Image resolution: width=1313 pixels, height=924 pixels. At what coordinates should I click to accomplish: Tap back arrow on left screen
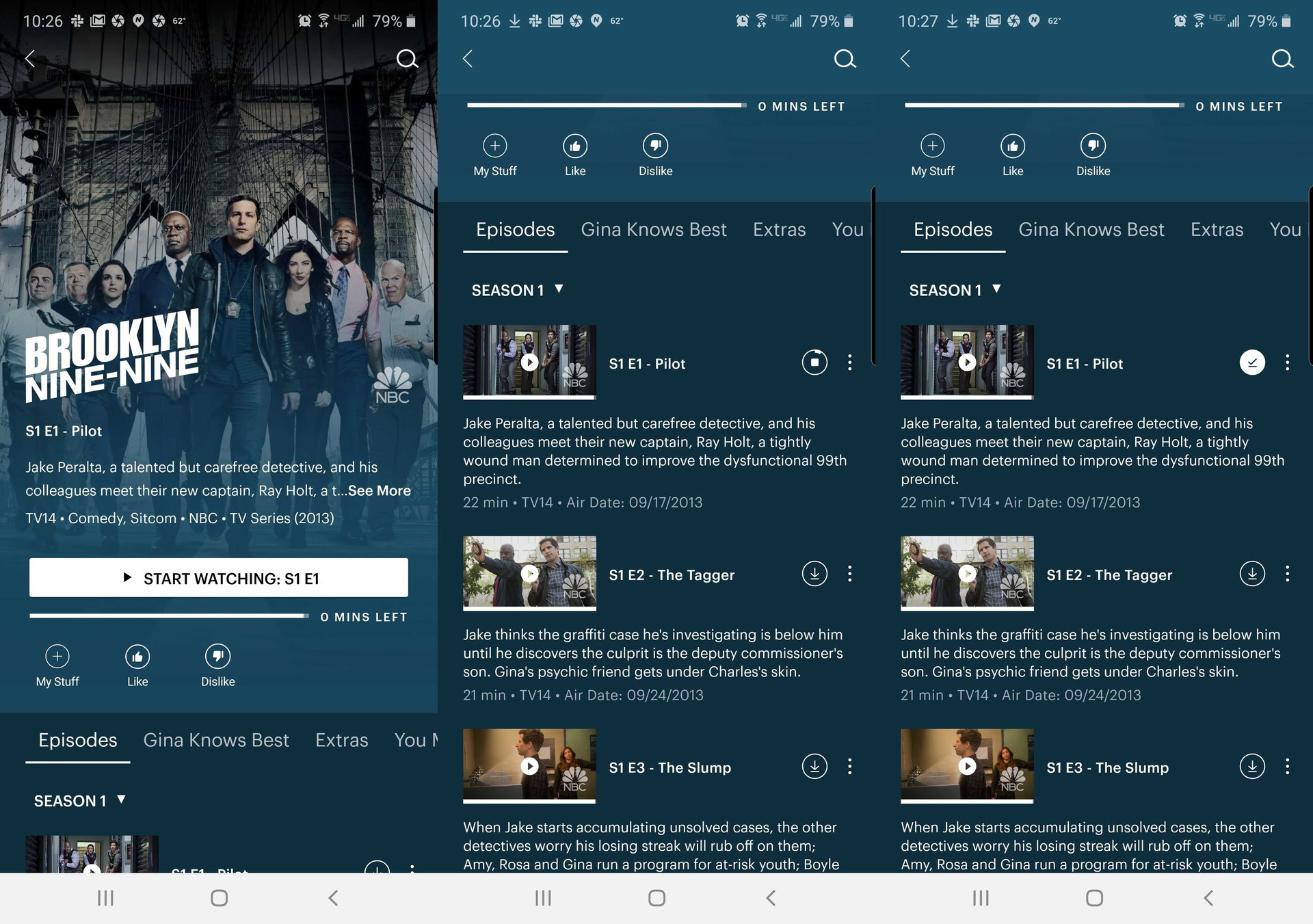[29, 56]
